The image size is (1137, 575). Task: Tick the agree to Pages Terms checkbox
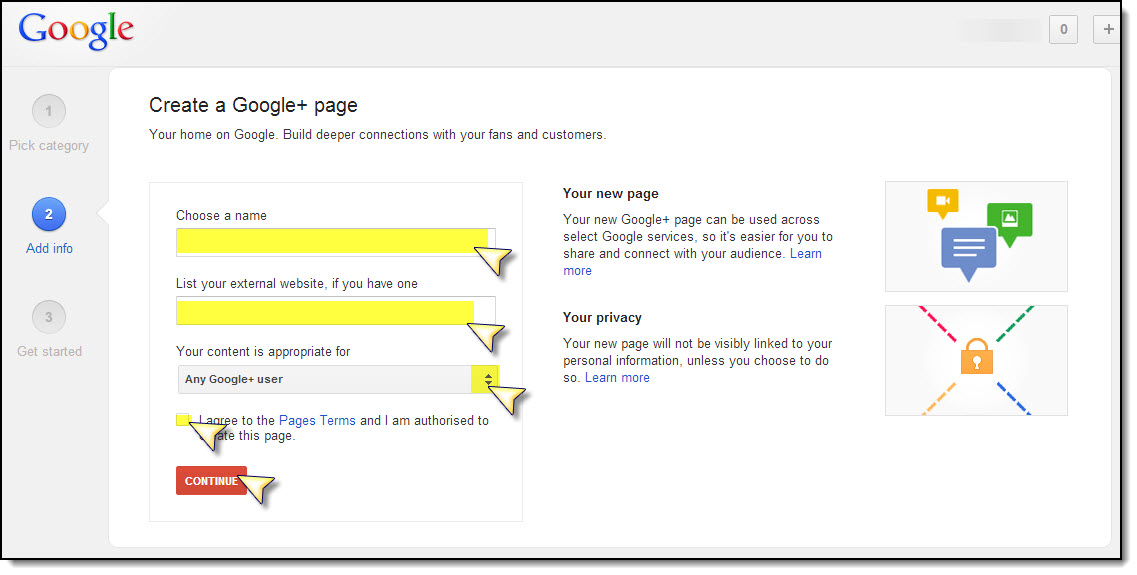point(183,420)
